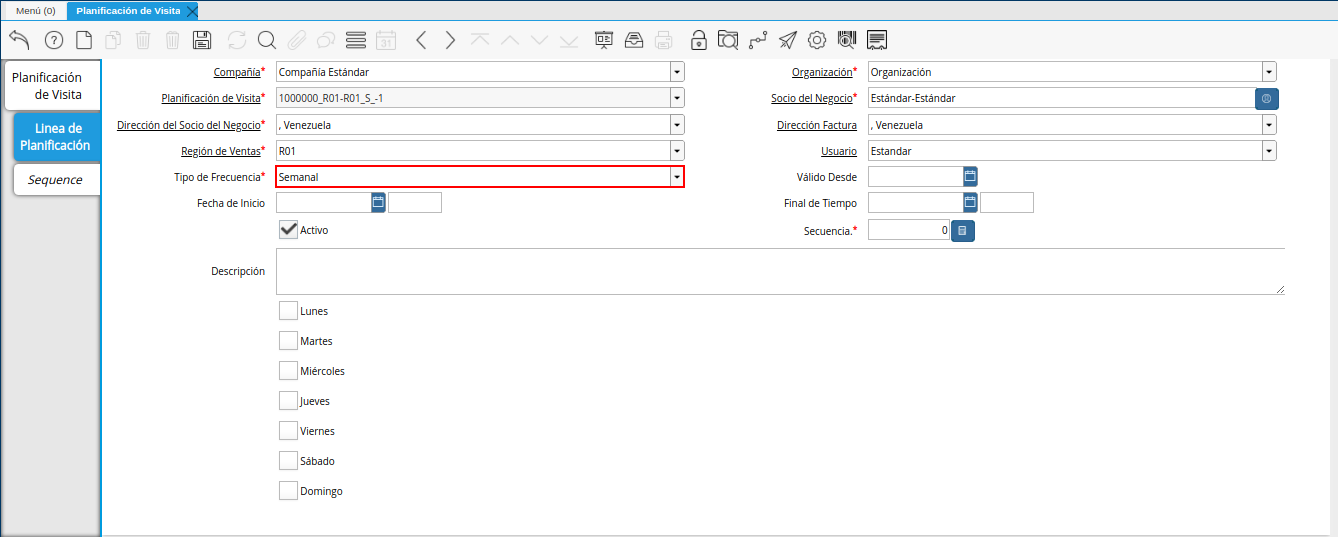Screen dimensions: 1338x537
Task: Expand the Planificación de Visita field dropdown arrow
Action: click(x=677, y=98)
